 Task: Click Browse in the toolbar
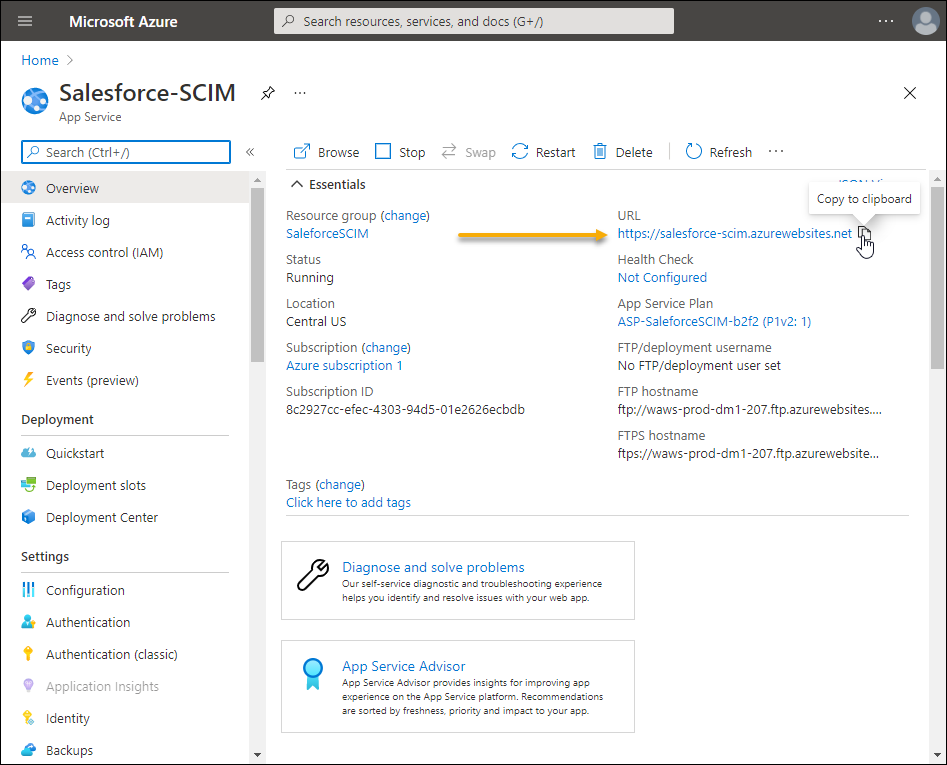pos(326,152)
